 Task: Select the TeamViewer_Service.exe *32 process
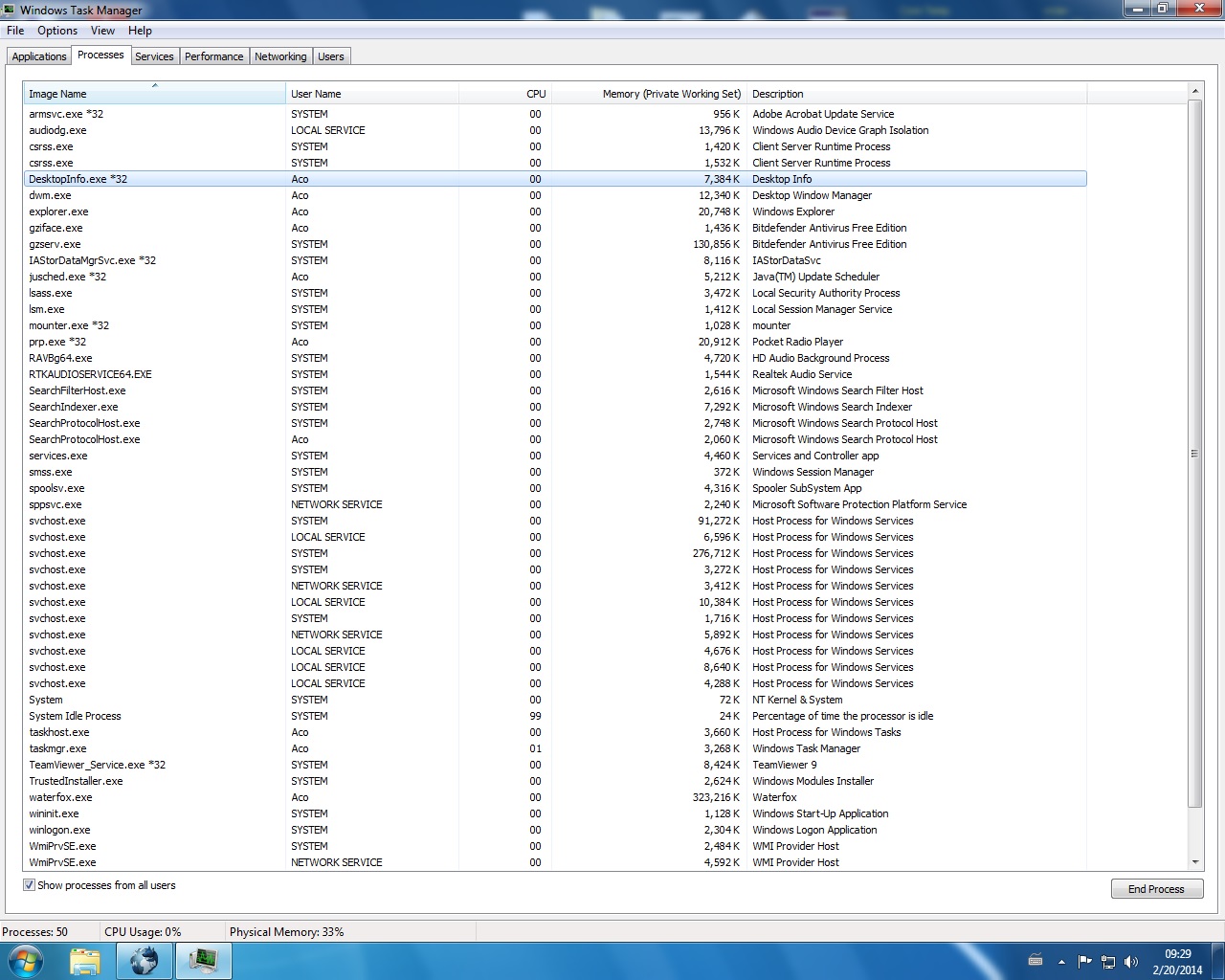[555, 765]
